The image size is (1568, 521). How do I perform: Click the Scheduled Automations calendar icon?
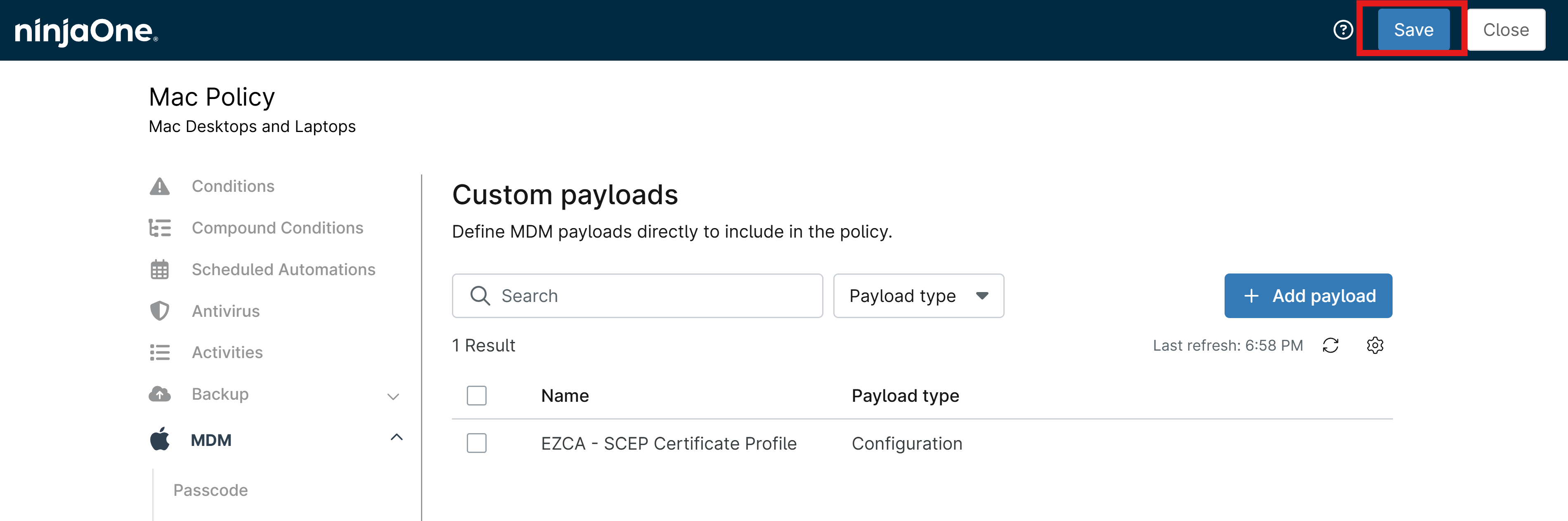tap(159, 270)
